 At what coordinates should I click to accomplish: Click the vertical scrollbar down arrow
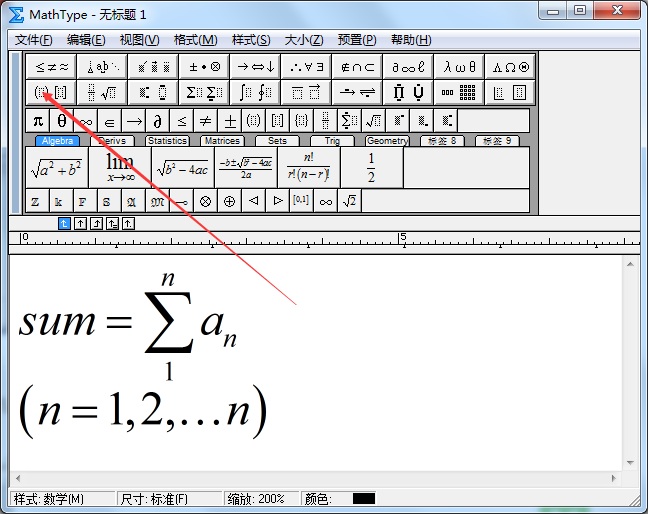point(630,463)
